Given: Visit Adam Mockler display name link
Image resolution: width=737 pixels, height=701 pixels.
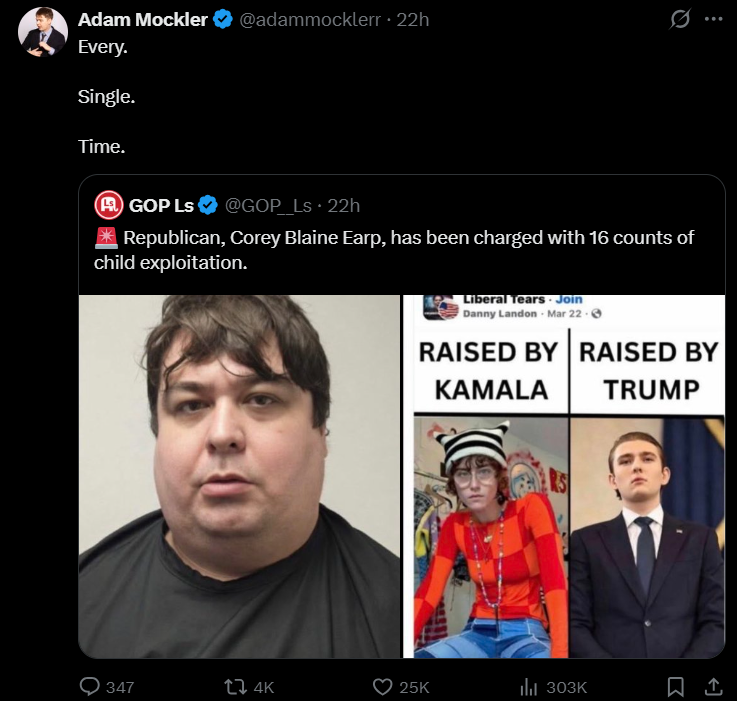Looking at the screenshot, I should tap(142, 19).
